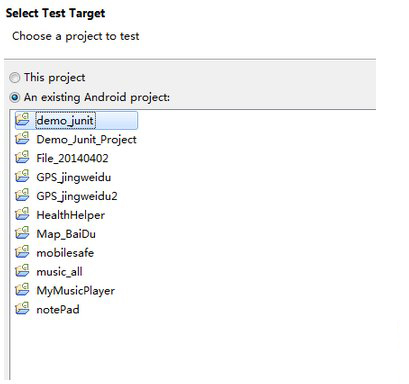Click the Demo_Junit_Project folder icon
Viewport: 409px width, 384px height.
[x=22, y=138]
